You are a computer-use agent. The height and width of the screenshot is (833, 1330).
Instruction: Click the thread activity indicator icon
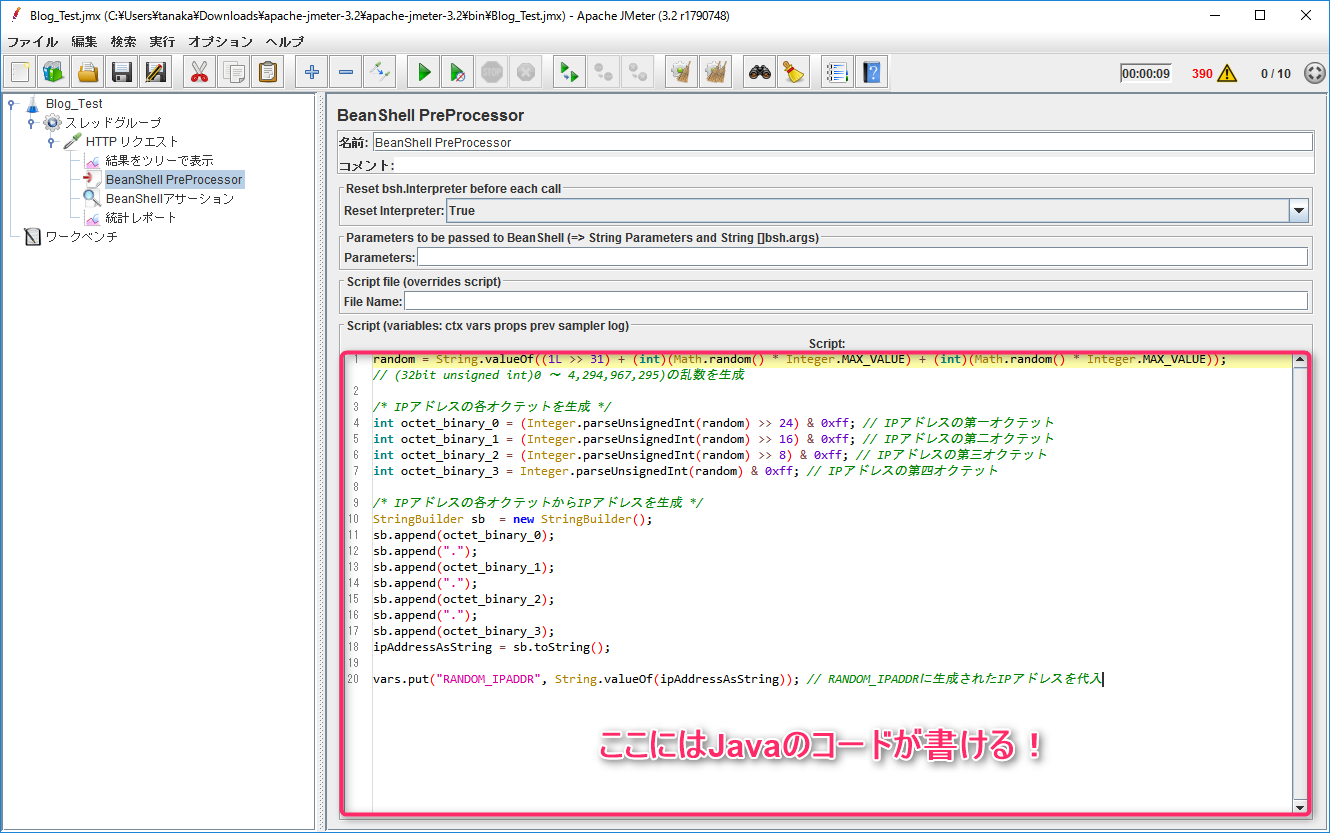[x=1315, y=73]
